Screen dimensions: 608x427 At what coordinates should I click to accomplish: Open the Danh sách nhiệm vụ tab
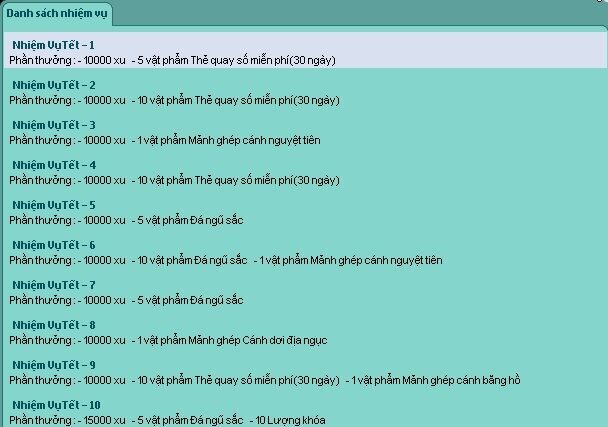(57, 14)
